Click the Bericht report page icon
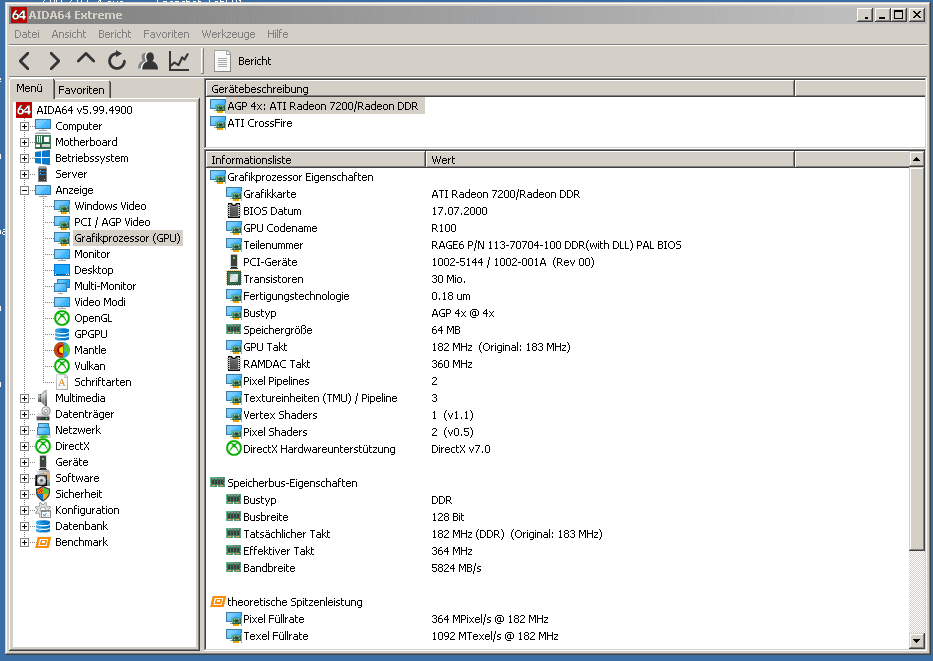The width and height of the screenshot is (933, 661). point(223,61)
